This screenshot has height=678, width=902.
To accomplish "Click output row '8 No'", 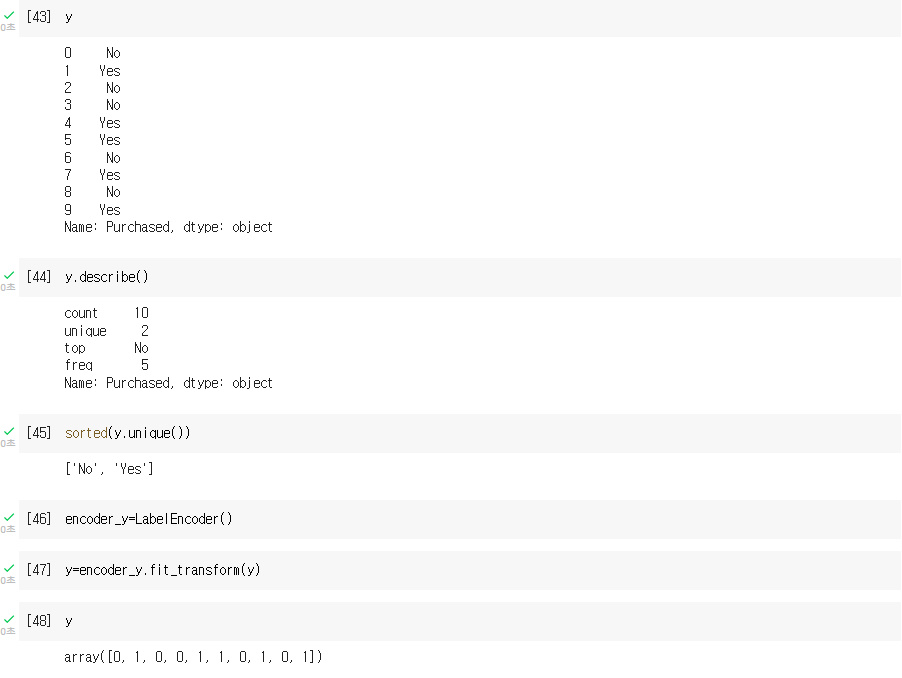I will (x=92, y=192).
